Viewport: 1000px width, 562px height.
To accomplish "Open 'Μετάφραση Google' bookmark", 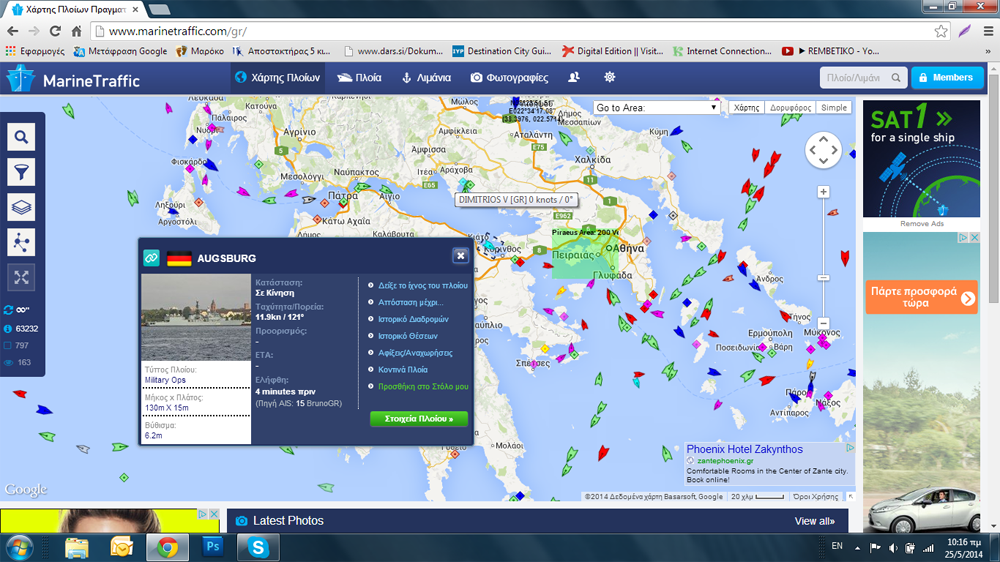I will (x=121, y=51).
